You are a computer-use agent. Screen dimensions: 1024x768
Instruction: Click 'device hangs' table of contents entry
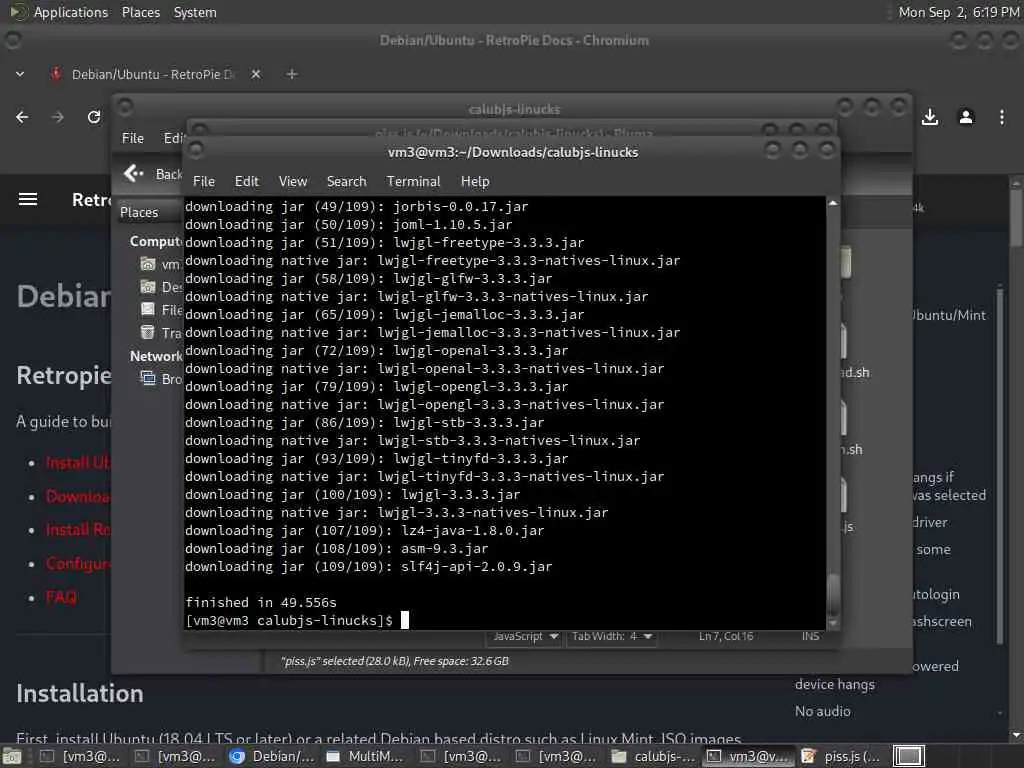(834, 684)
